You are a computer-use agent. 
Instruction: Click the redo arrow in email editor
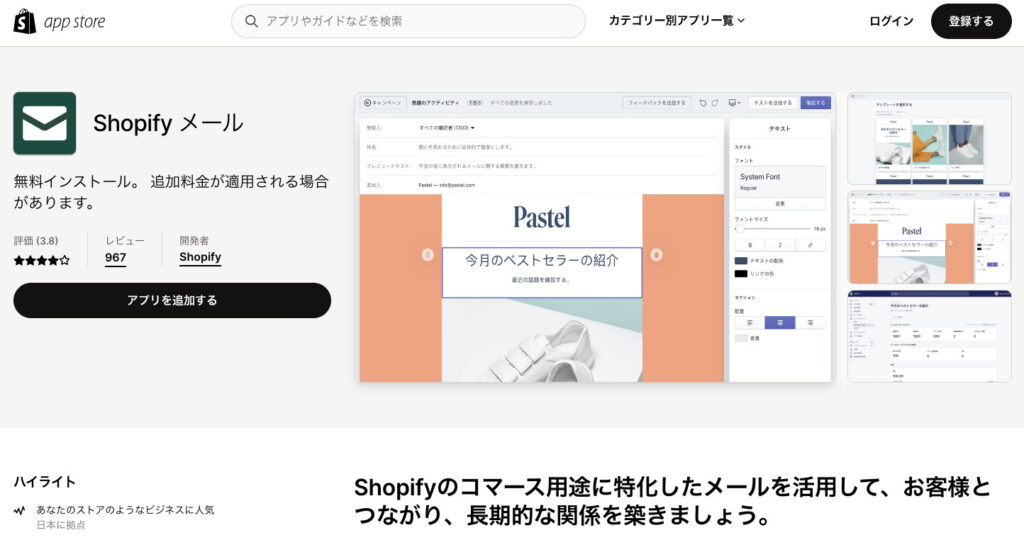click(x=715, y=103)
